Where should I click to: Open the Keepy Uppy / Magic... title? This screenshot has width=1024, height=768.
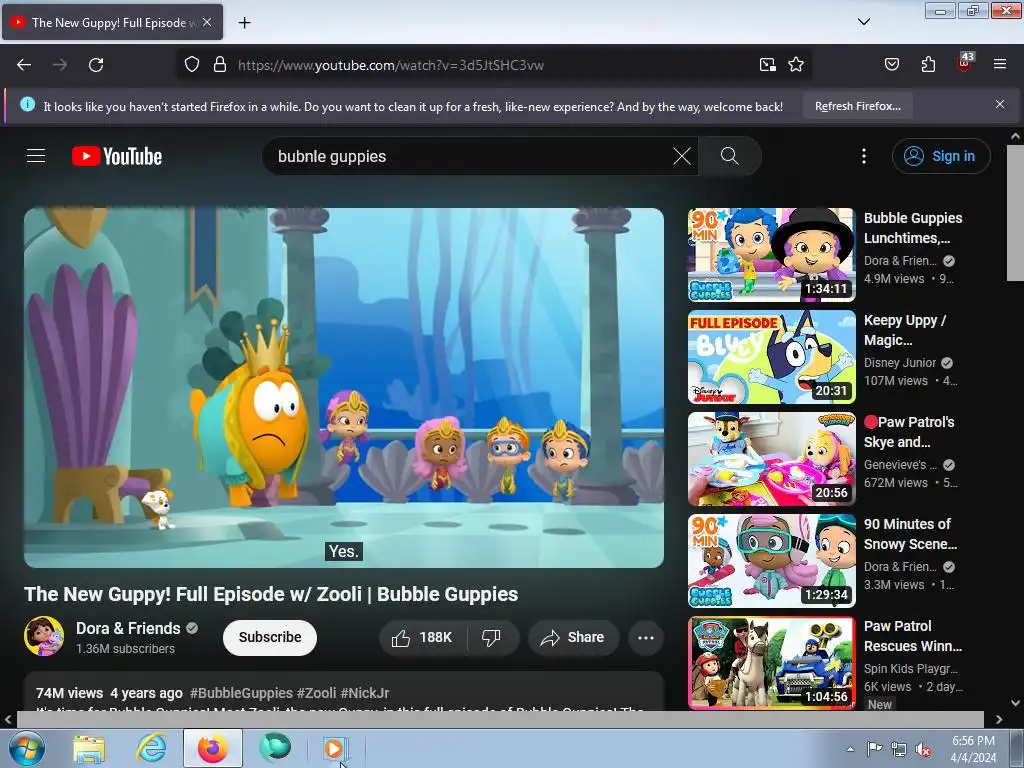904,330
